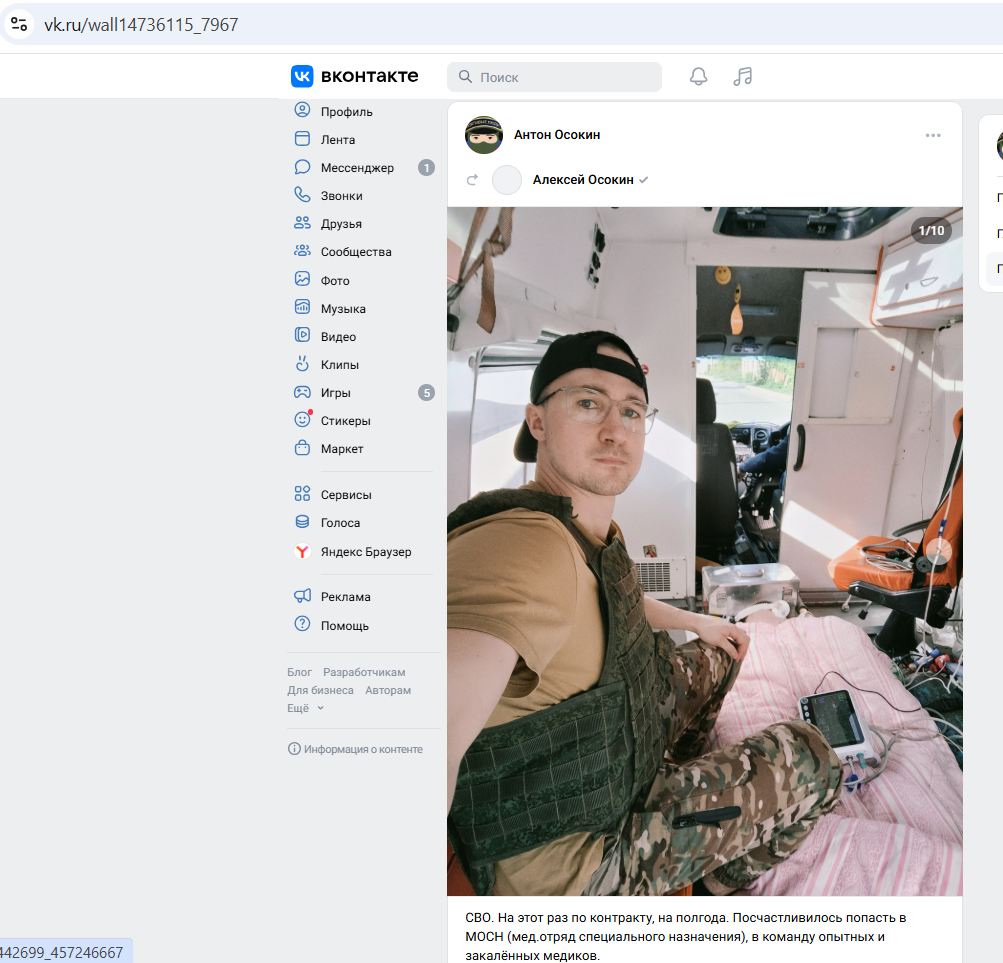Click Мессенджер unread badge 1

pyautogui.click(x=426, y=168)
